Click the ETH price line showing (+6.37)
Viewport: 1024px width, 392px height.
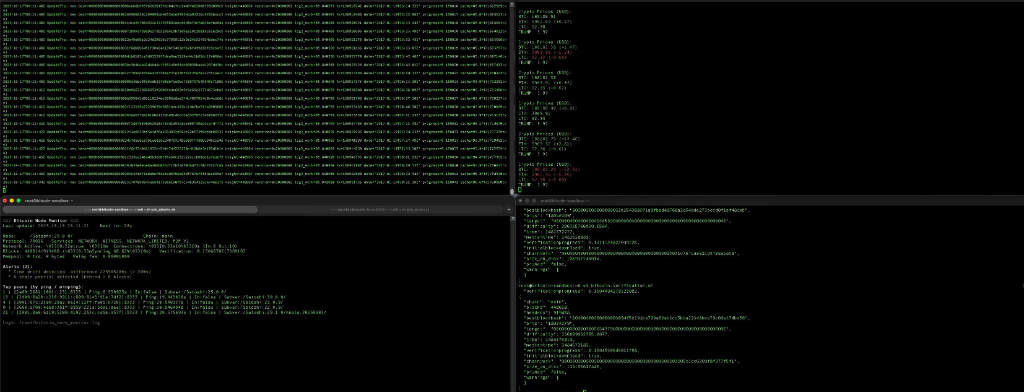545,22
